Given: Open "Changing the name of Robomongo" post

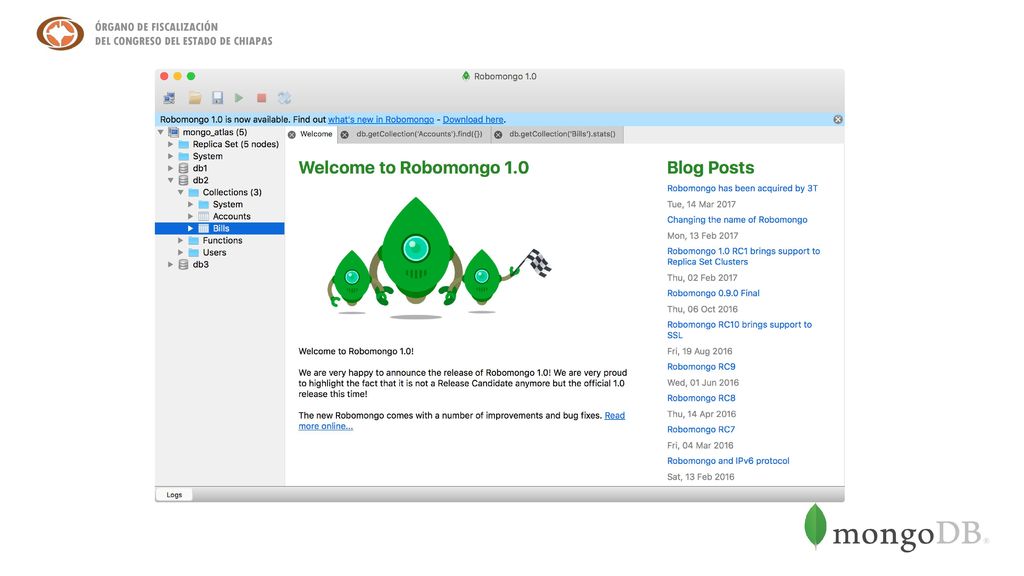Looking at the screenshot, I should [x=737, y=219].
